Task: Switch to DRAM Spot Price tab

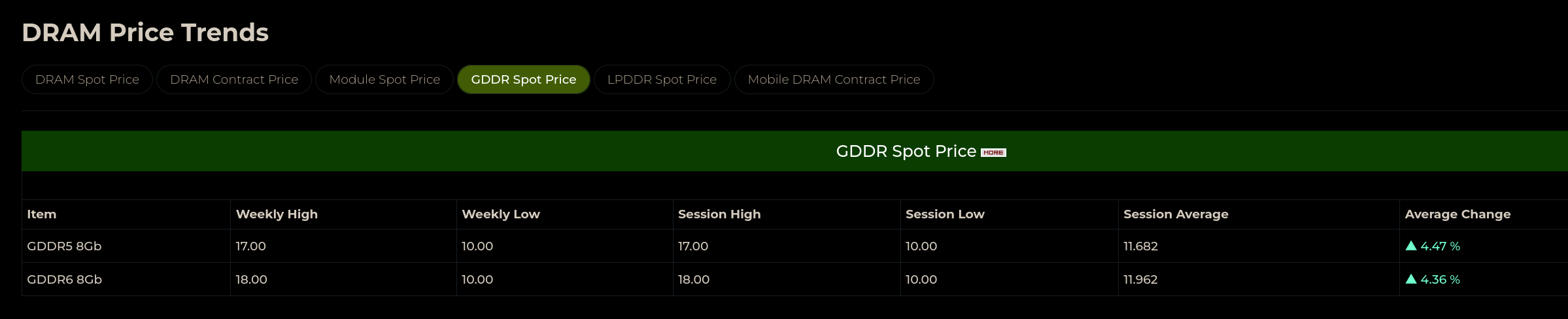Action: tap(87, 79)
